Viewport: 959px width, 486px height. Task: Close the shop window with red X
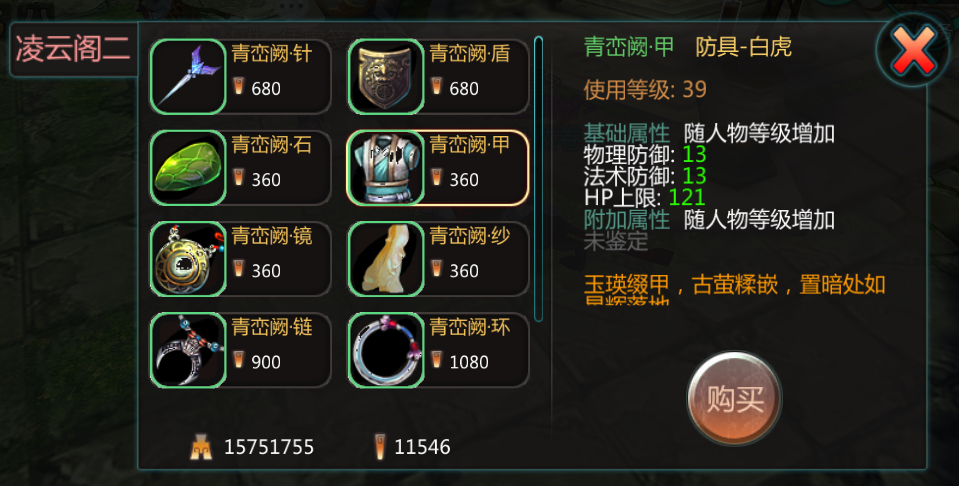click(913, 50)
